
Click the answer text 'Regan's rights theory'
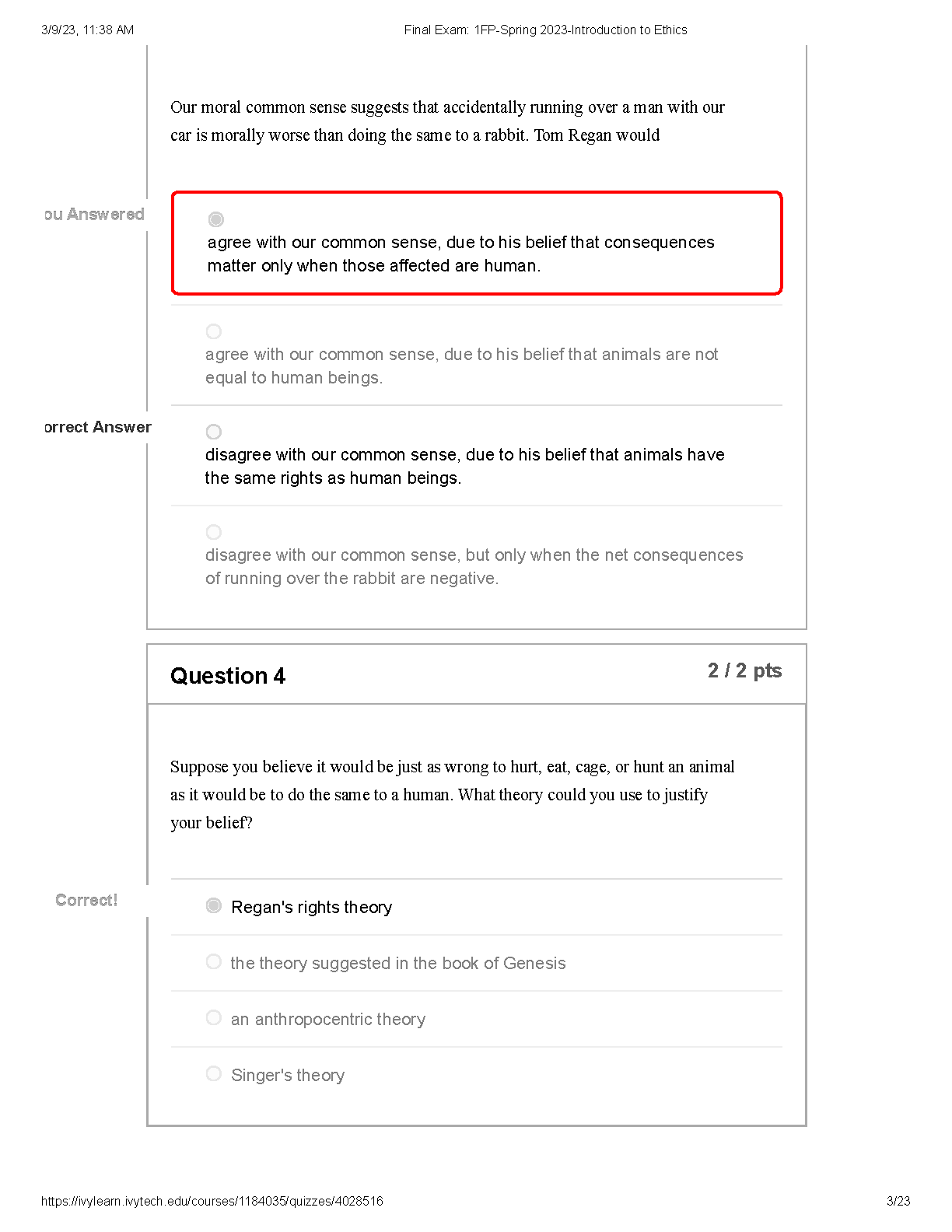[311, 907]
